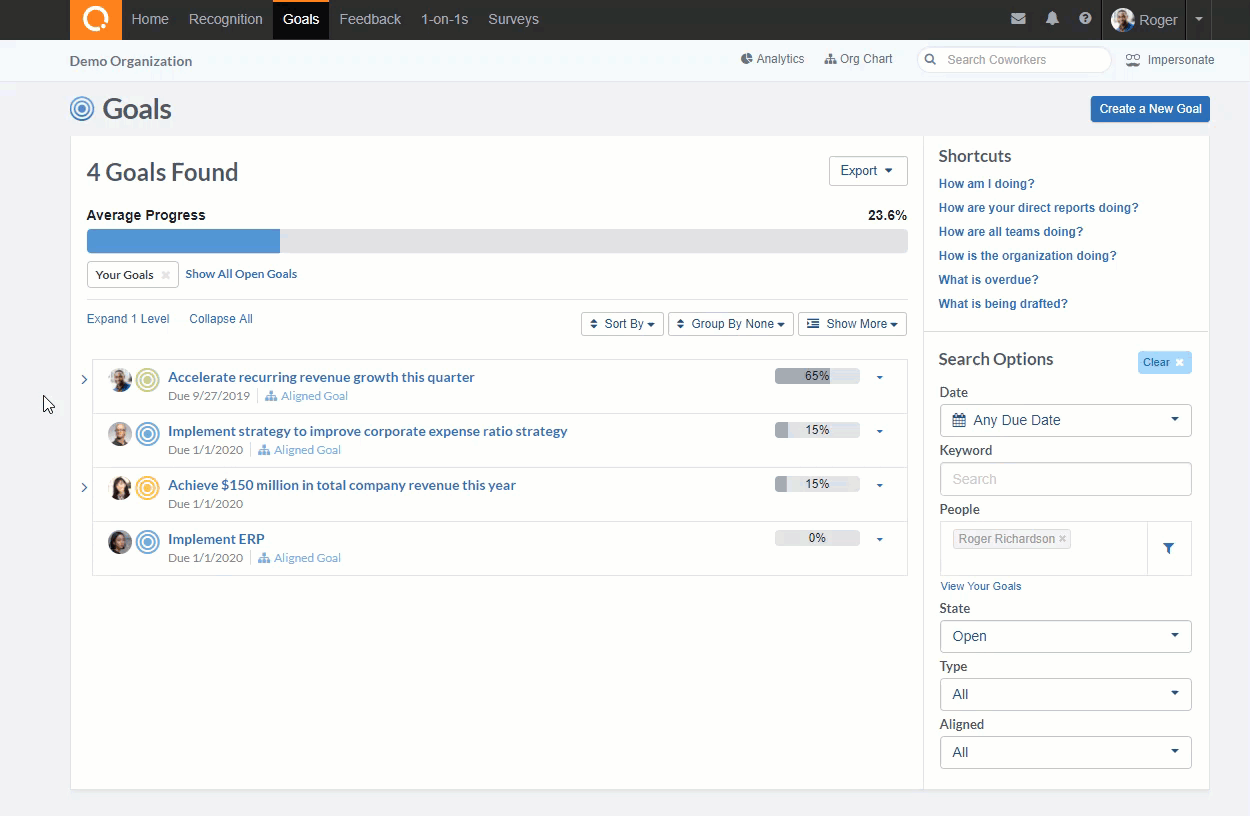Click orange target icon for $150 million goal
Viewport: 1250px width, 816px height.
point(148,488)
